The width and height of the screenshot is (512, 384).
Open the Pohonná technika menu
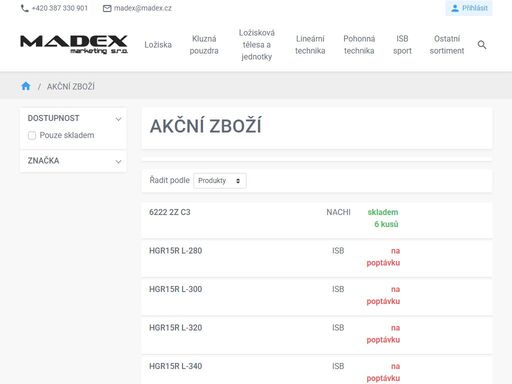pos(359,45)
